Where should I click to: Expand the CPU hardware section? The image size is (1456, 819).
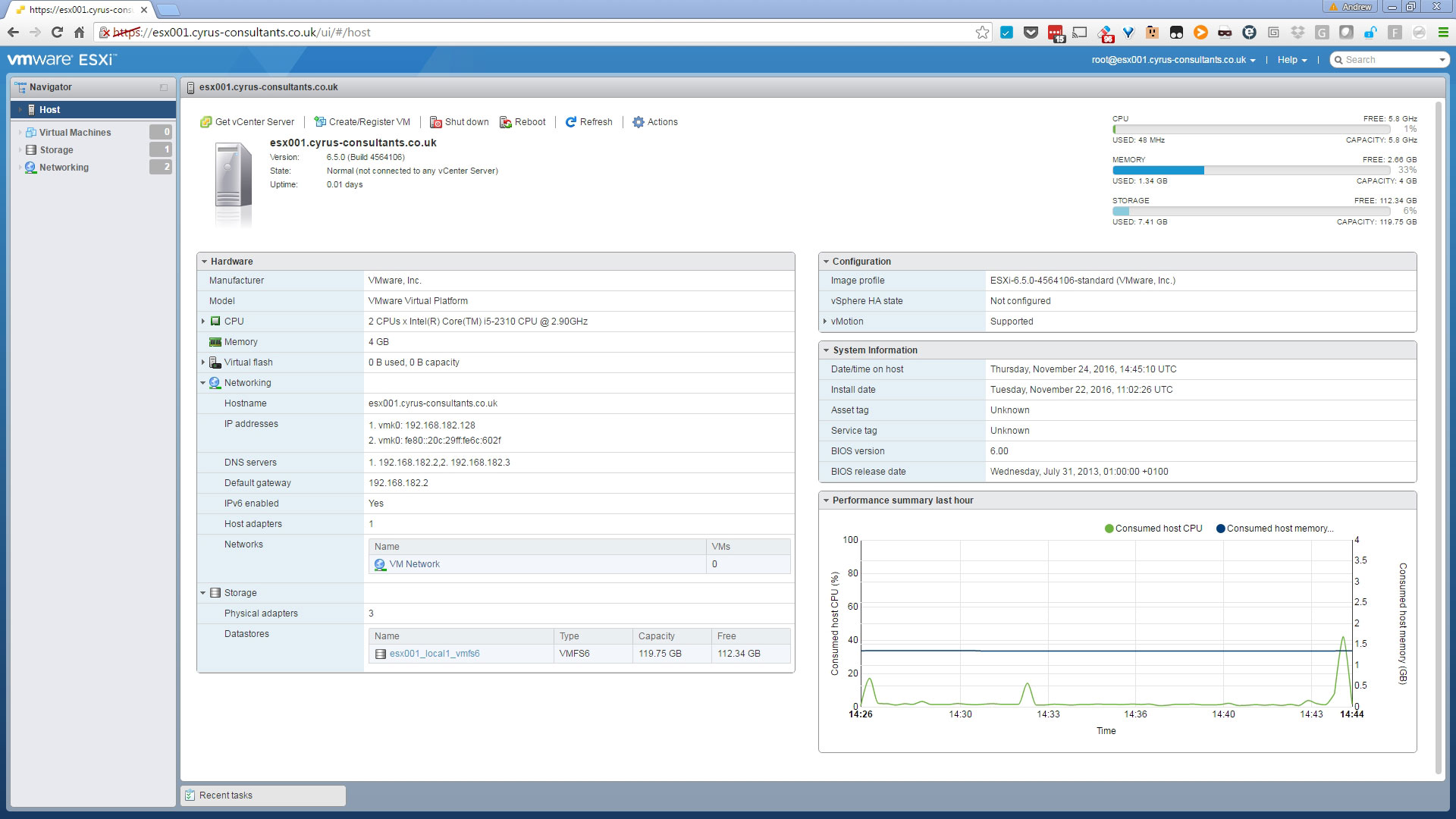[203, 321]
